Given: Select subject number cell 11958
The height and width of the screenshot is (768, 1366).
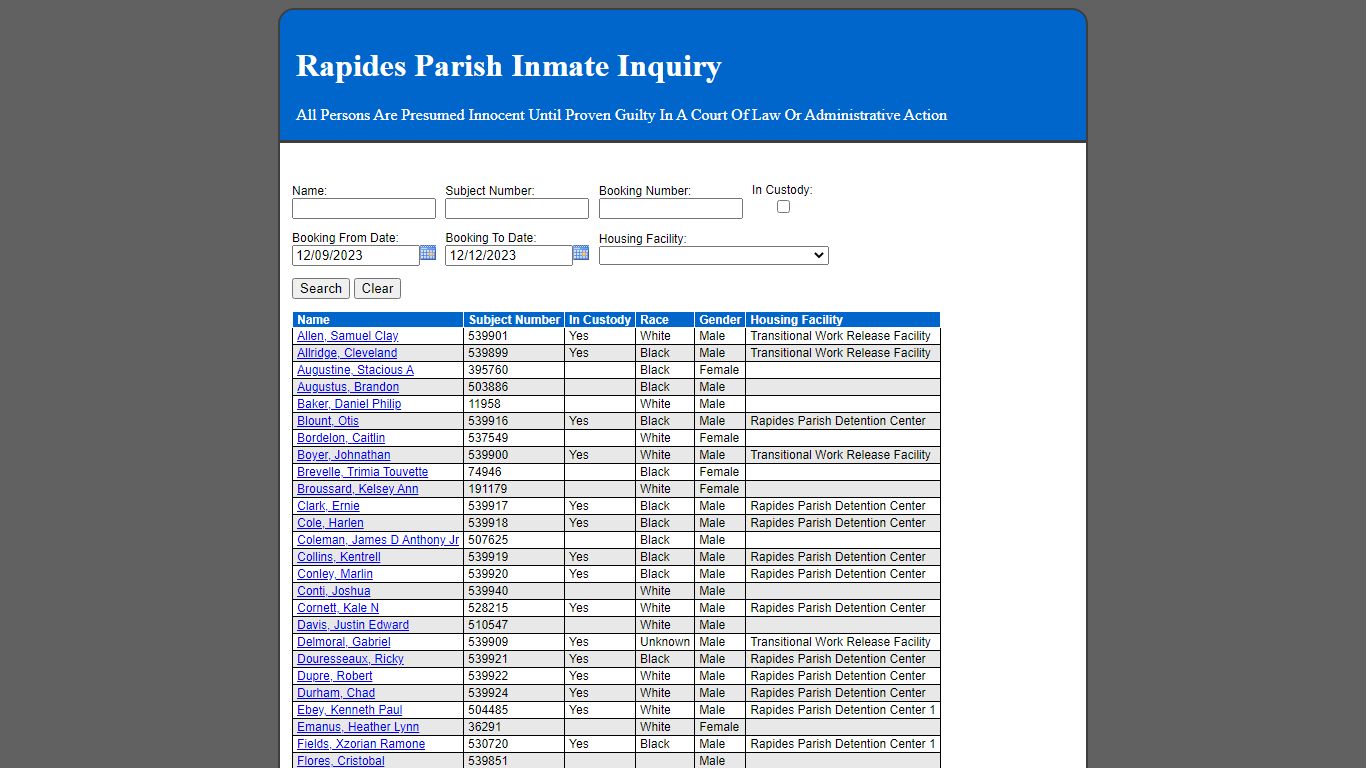Looking at the screenshot, I should click(514, 404).
